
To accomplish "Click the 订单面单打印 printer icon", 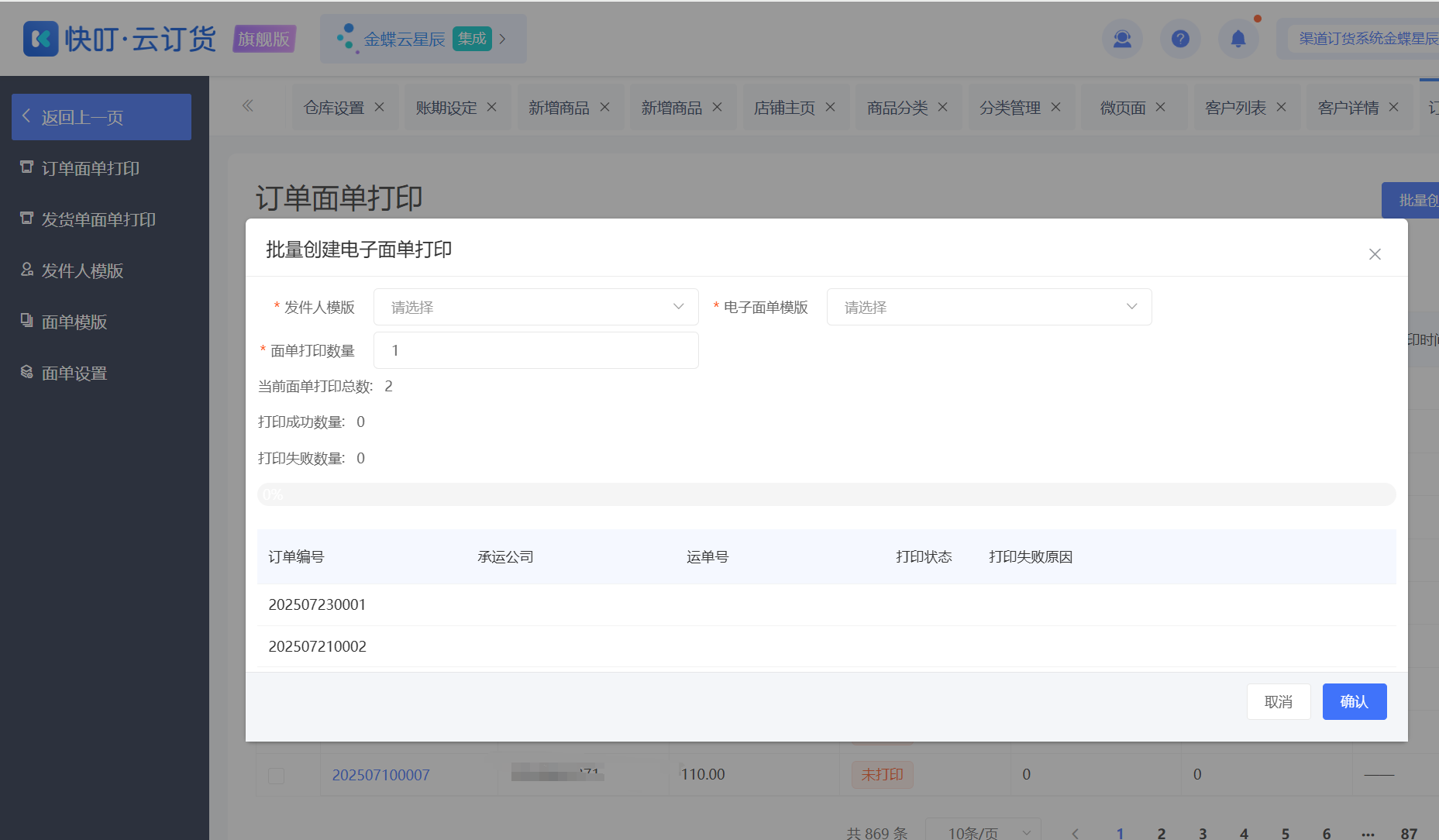I will pos(27,167).
